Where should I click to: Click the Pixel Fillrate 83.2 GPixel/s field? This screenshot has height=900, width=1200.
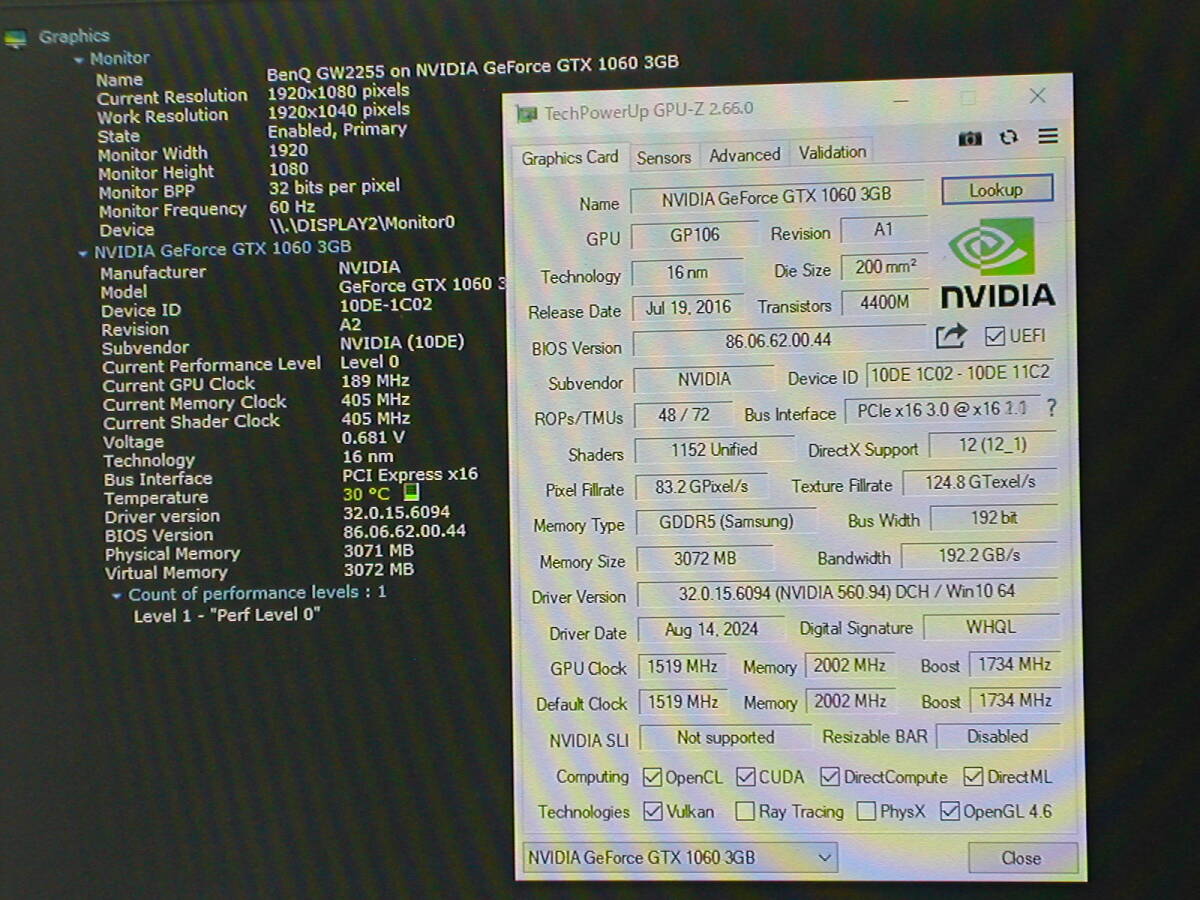coord(700,486)
